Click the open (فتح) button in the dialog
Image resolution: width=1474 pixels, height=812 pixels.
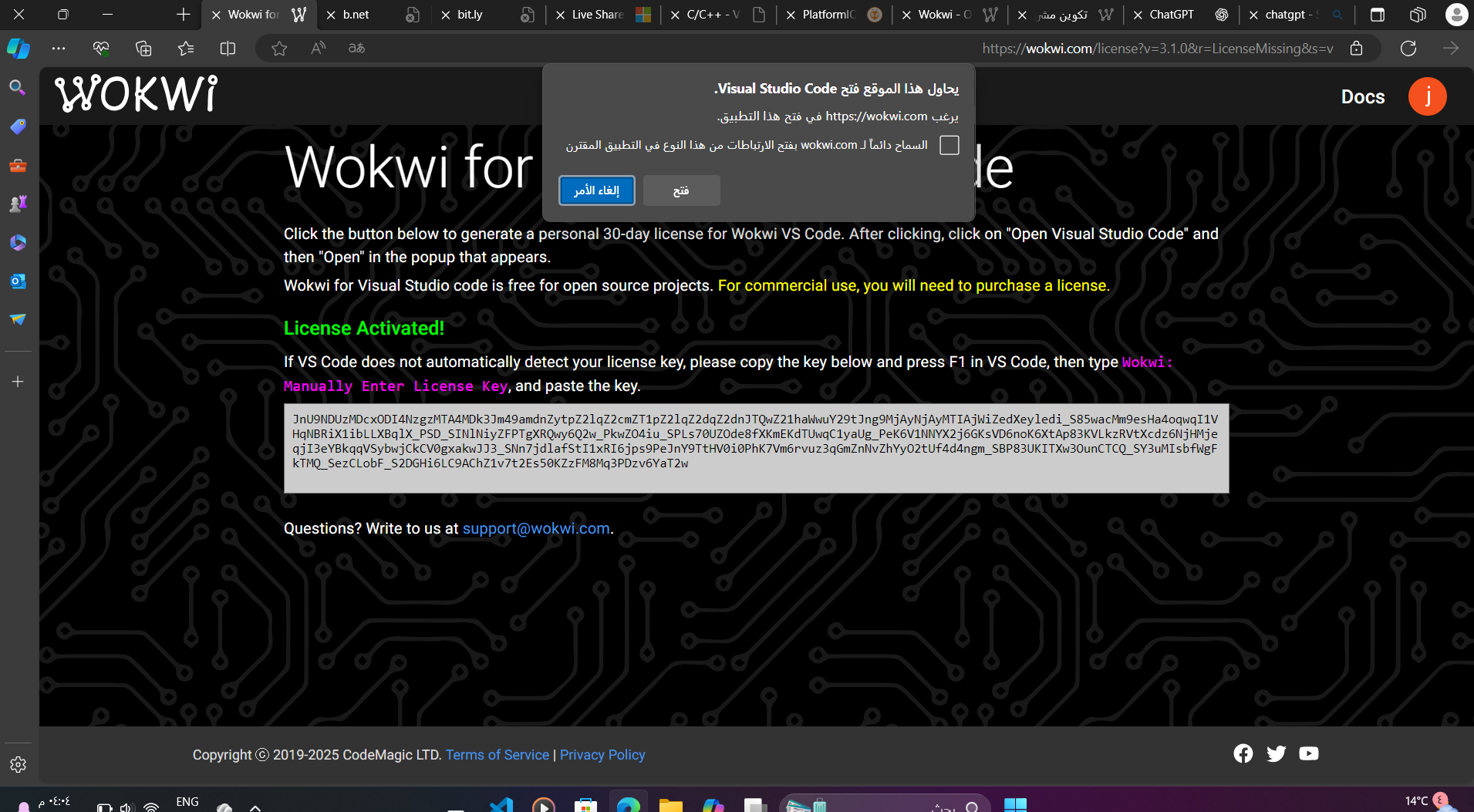point(681,190)
